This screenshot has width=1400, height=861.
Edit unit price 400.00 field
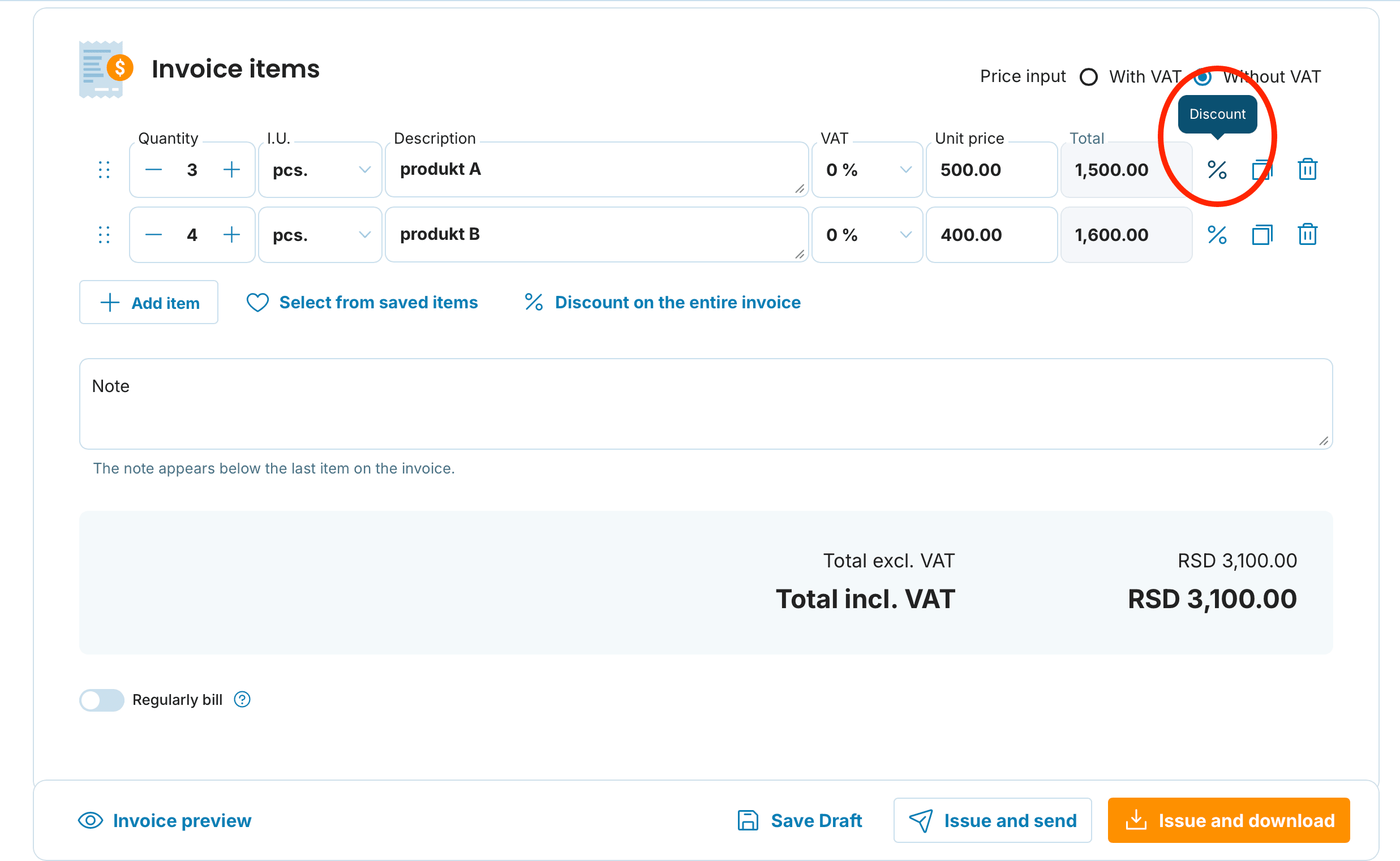(x=991, y=235)
